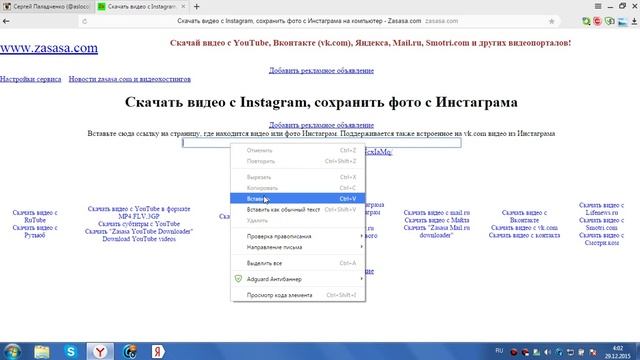Switch to the Сергей Паладченко tab
This screenshot has width=640, height=360.
coord(47,7)
